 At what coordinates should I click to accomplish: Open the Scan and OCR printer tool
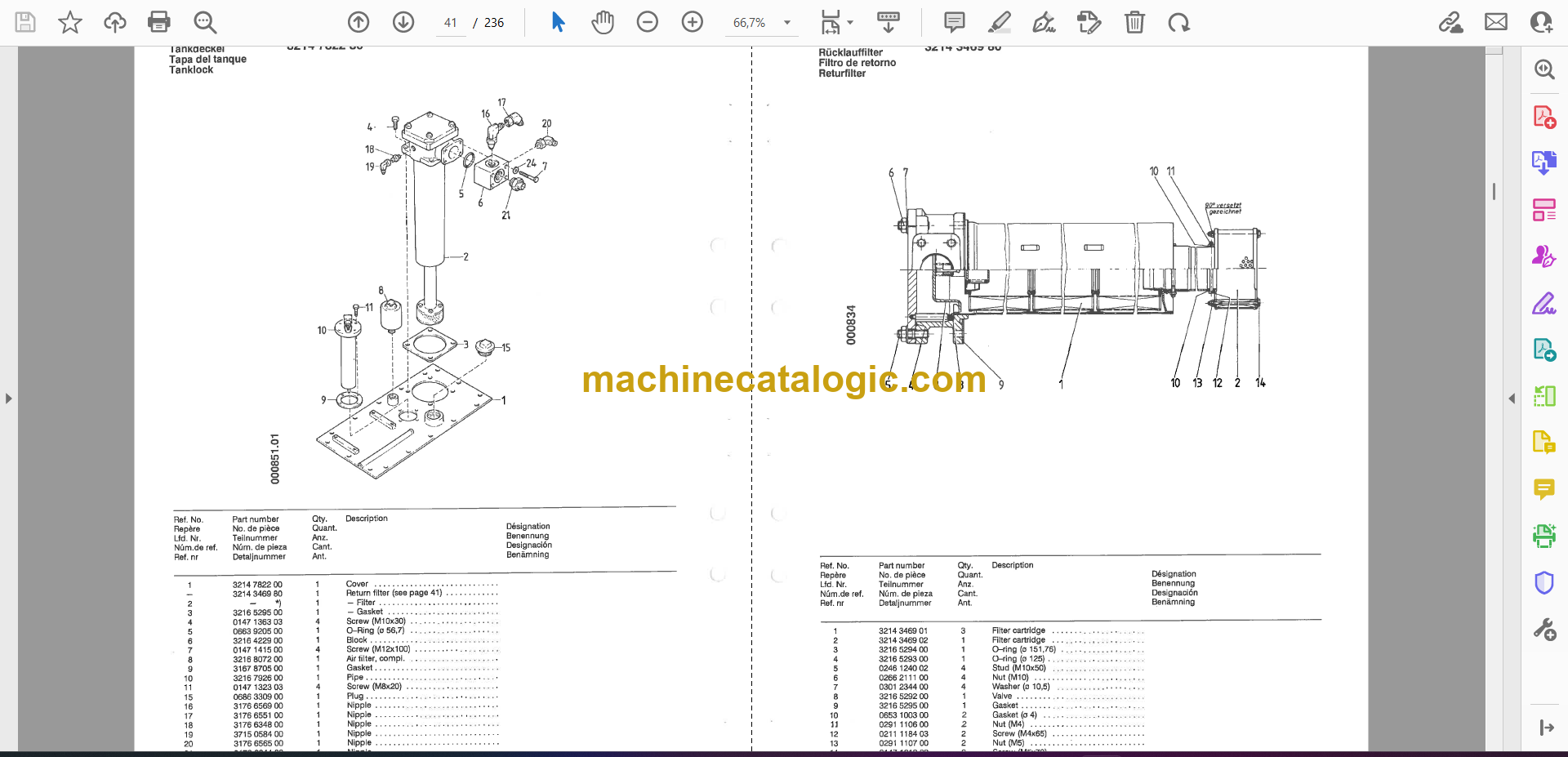(x=1544, y=536)
